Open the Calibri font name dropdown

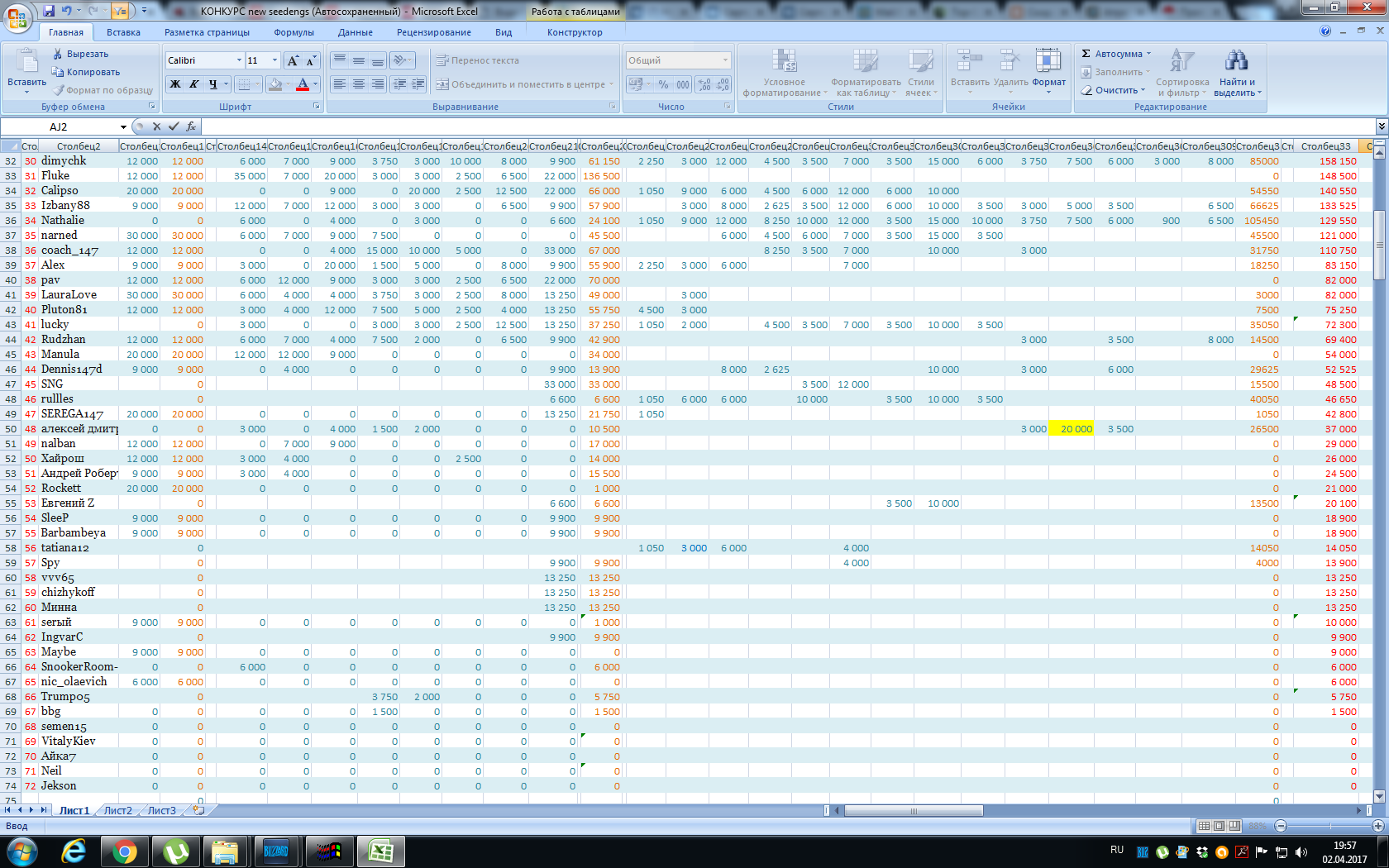pyautogui.click(x=239, y=60)
